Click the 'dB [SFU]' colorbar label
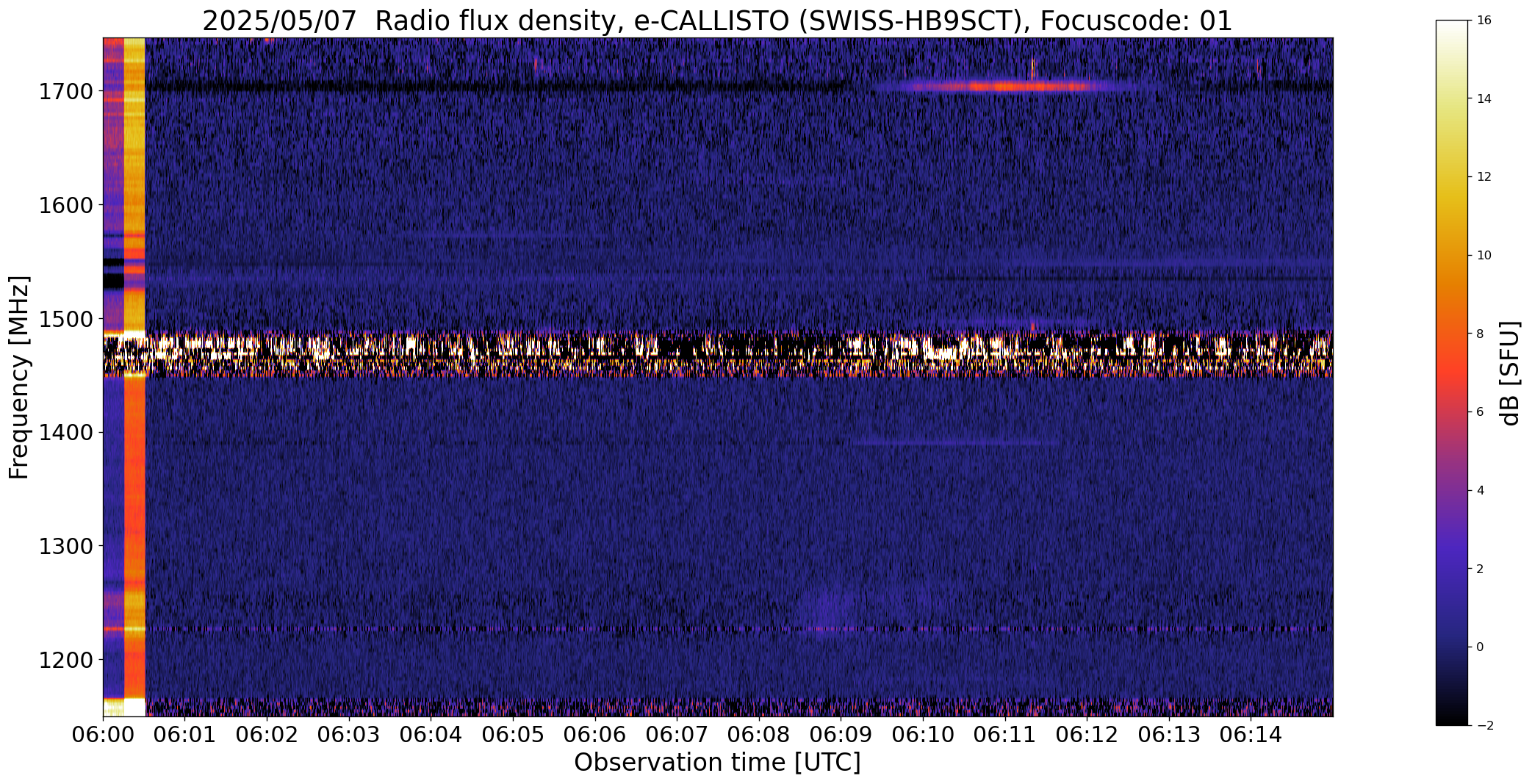1532x784 pixels. pos(1510,373)
